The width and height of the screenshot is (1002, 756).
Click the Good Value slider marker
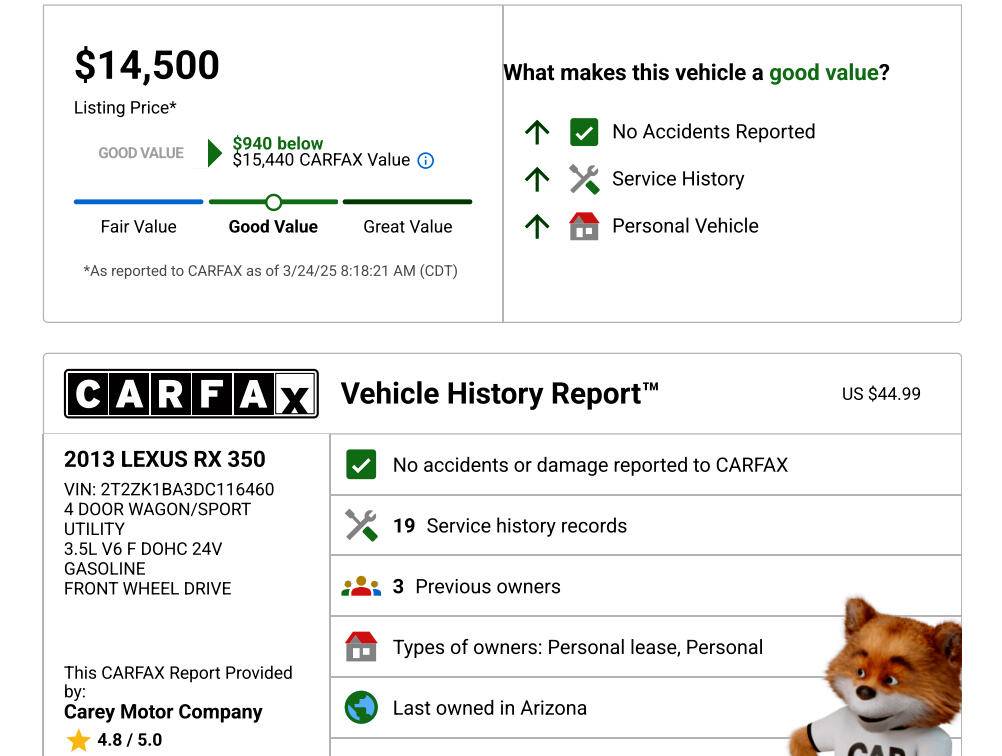tap(274, 203)
